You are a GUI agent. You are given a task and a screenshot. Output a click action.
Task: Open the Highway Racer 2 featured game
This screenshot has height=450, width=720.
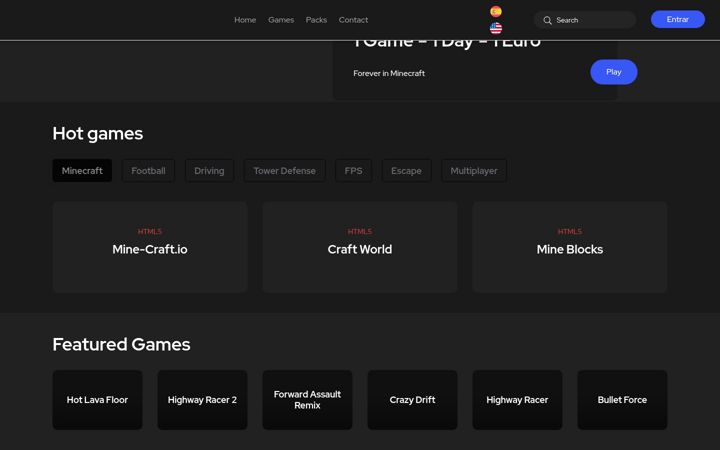[x=202, y=400]
